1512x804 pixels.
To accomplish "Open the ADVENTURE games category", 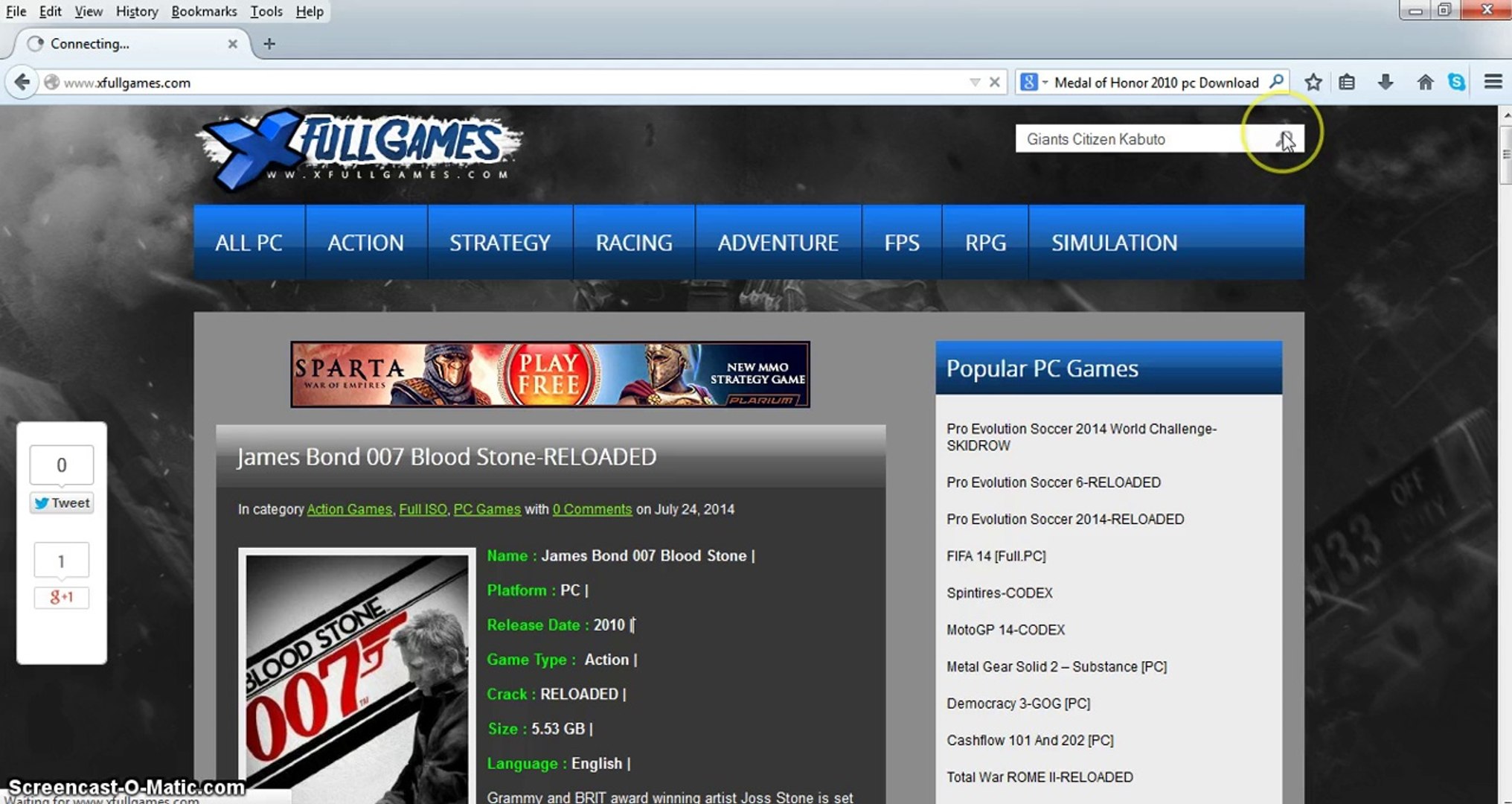I will pos(778,243).
